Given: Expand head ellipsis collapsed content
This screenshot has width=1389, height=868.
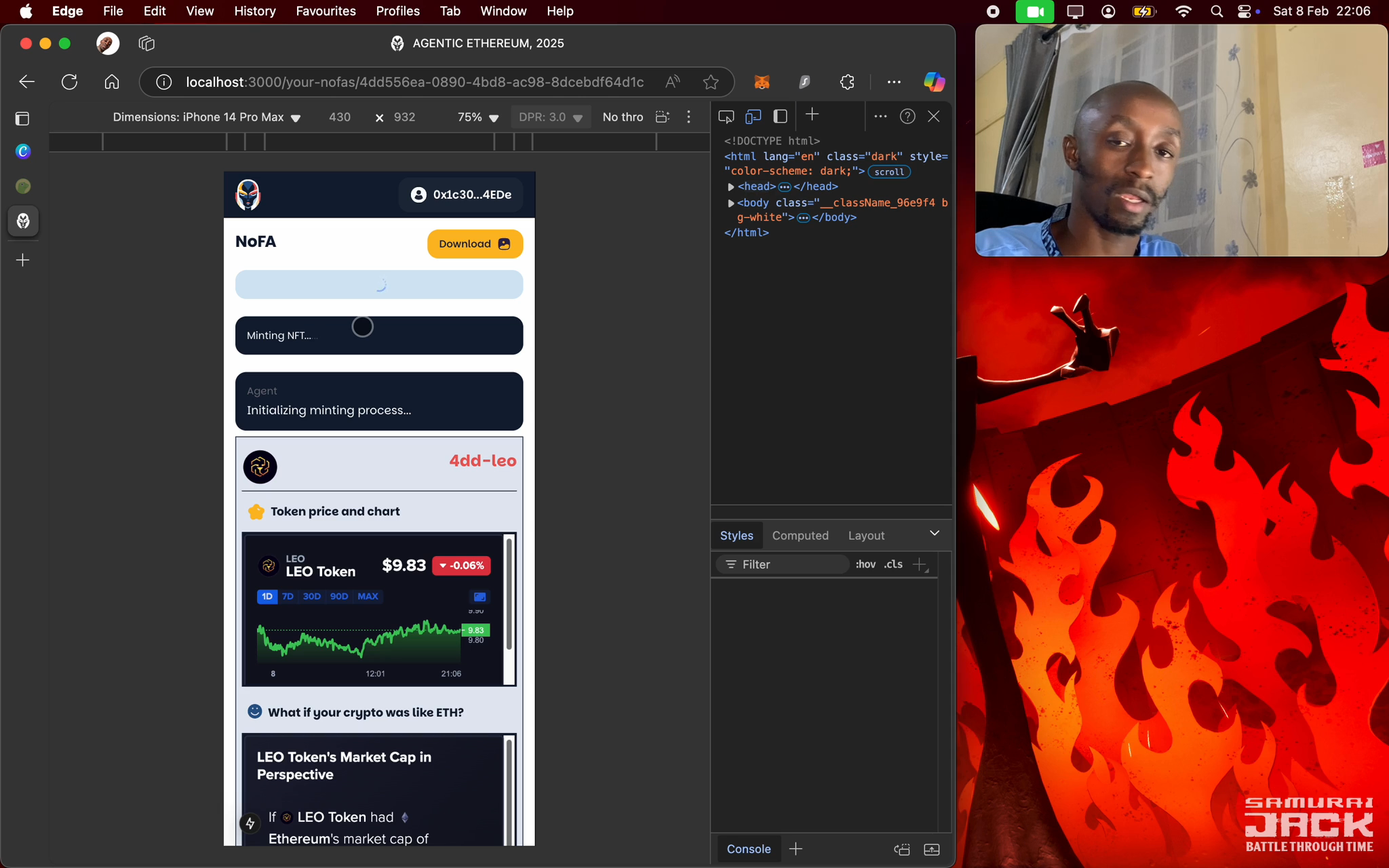Looking at the screenshot, I should point(785,186).
